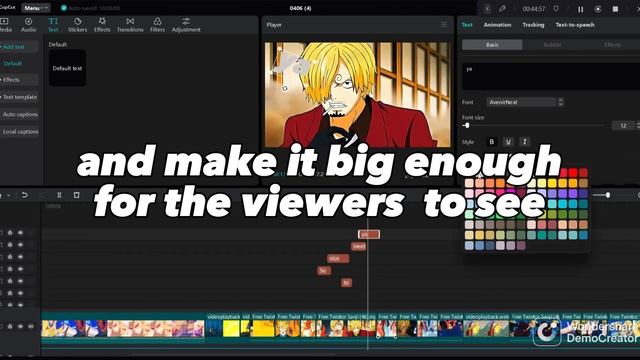The width and height of the screenshot is (640, 360).
Task: Open the Stickers panel
Action: pyautogui.click(x=78, y=25)
